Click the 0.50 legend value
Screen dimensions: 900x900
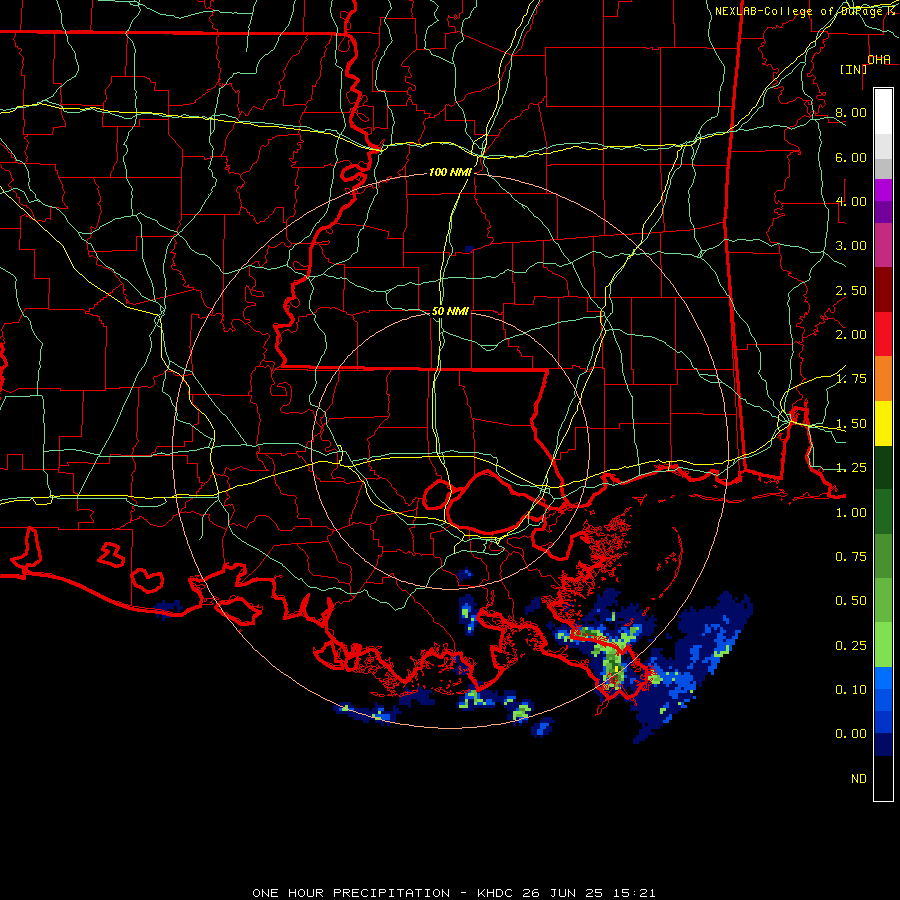coord(851,601)
